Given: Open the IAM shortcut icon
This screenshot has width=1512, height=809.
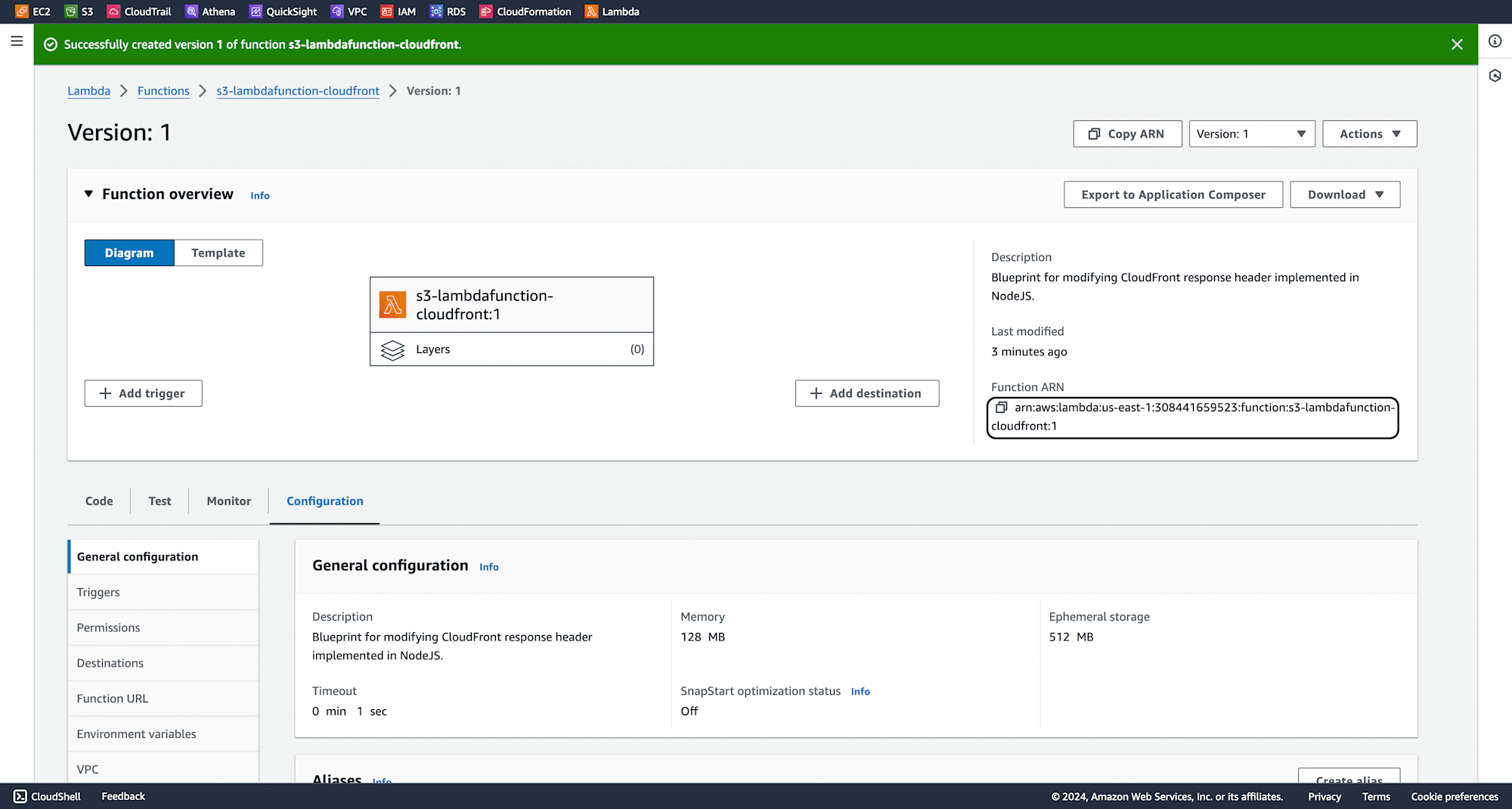Looking at the screenshot, I should 387,11.
